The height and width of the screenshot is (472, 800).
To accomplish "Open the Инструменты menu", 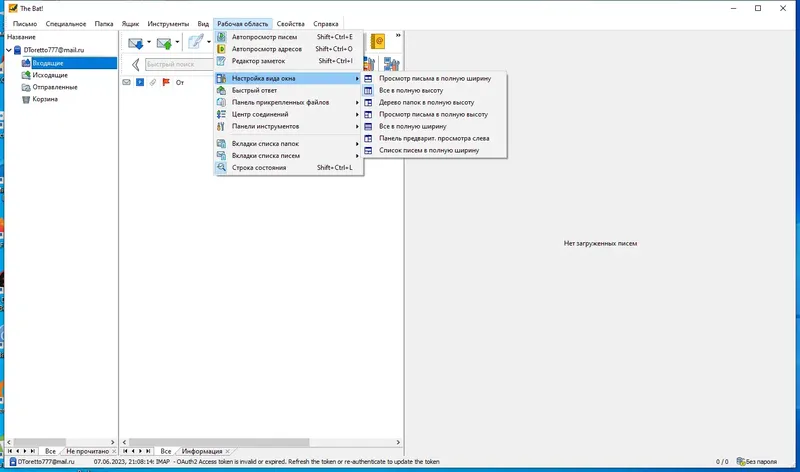I will pyautogui.click(x=168, y=24).
